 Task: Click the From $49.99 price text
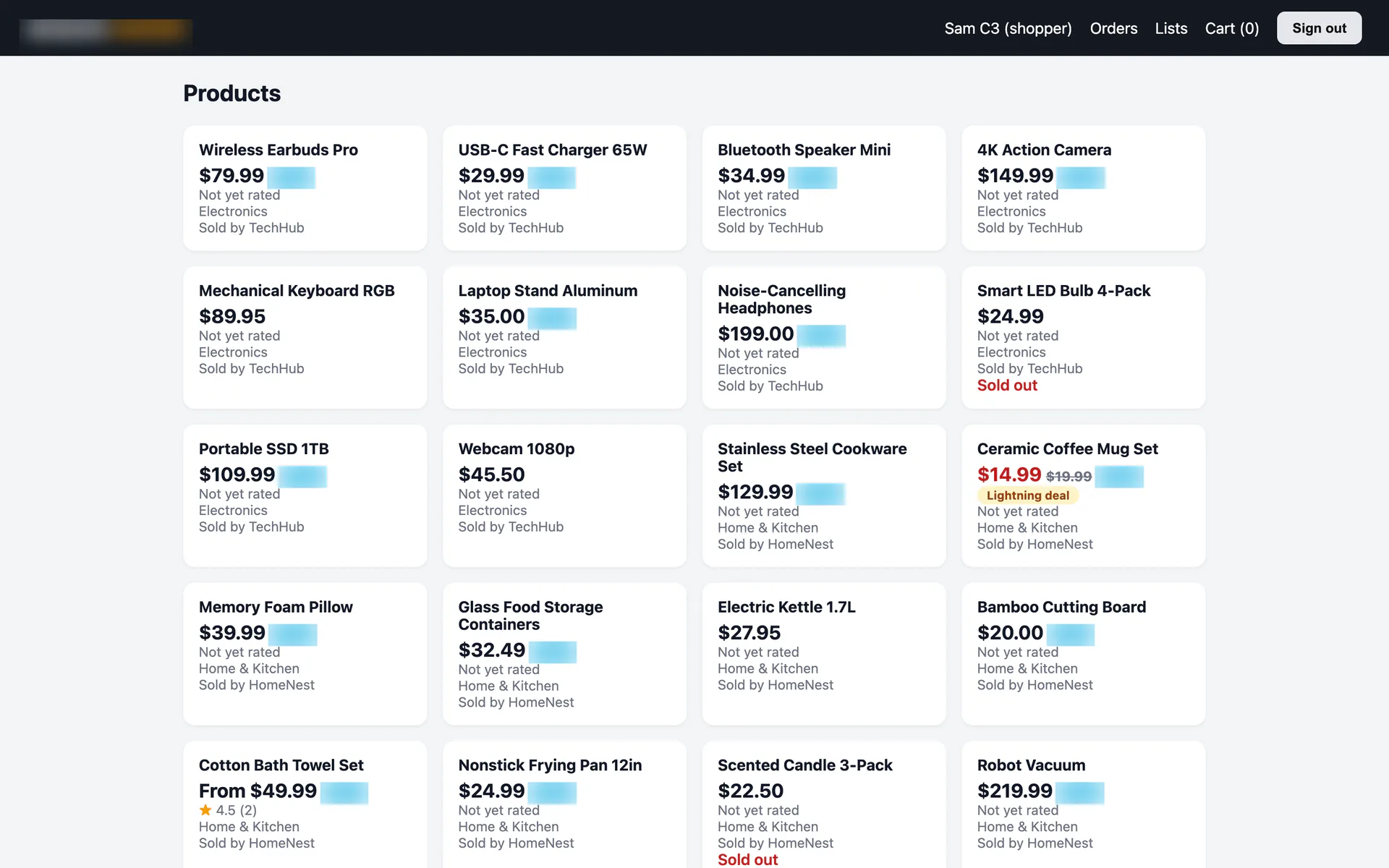pos(258,791)
